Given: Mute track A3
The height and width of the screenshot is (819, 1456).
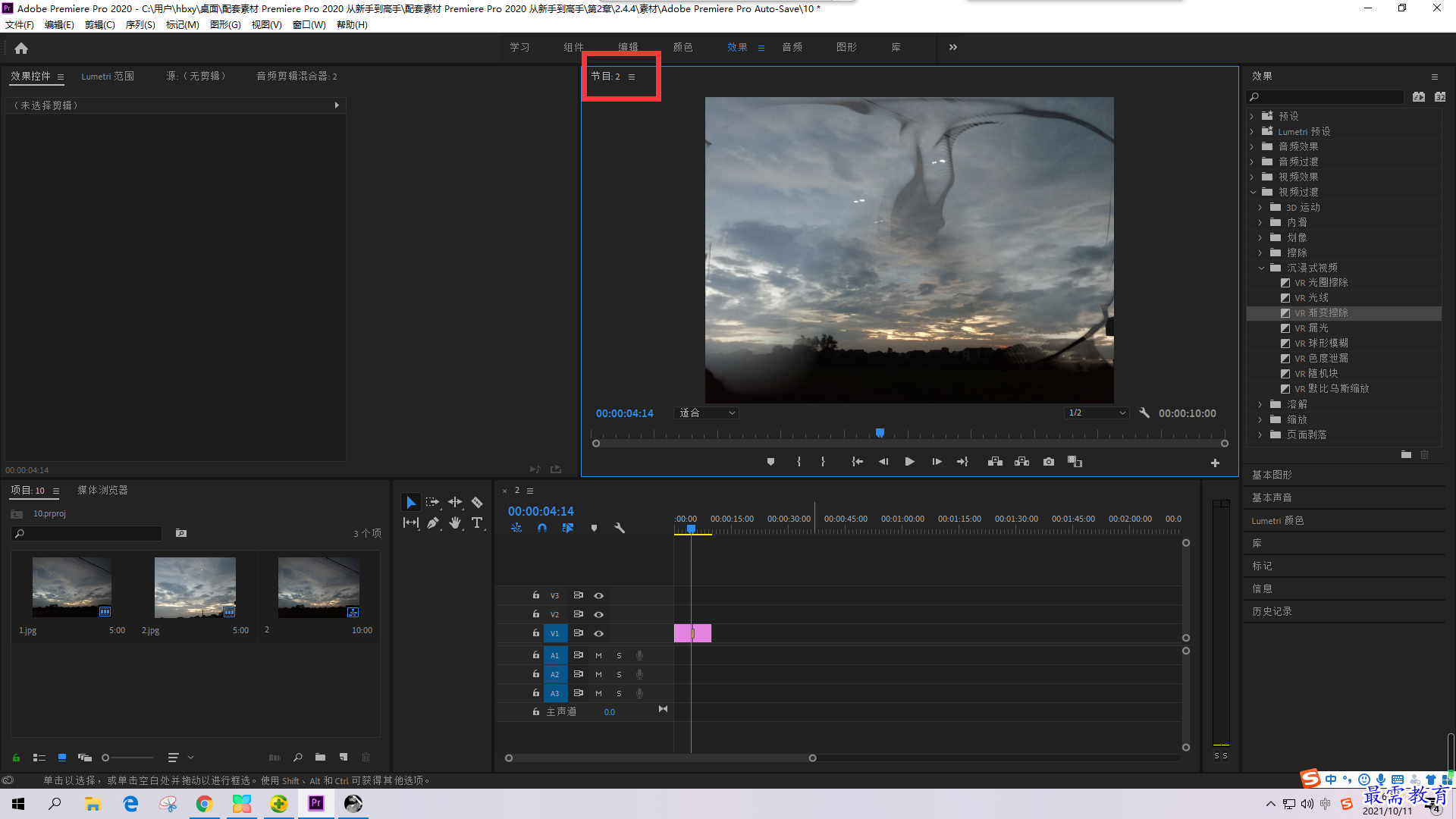Looking at the screenshot, I should (x=598, y=694).
